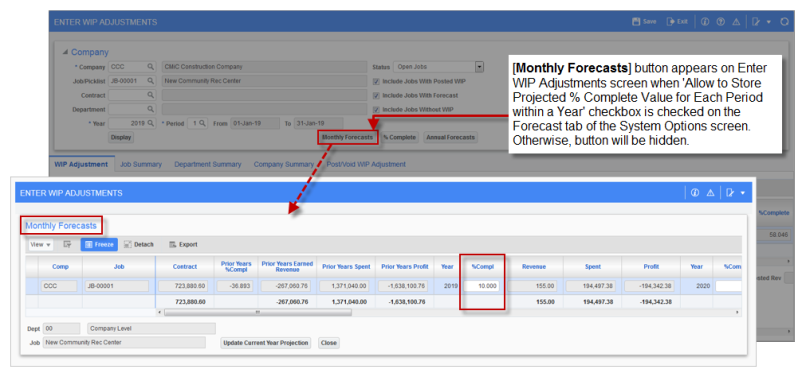Viewport: 802px width, 373px height.
Task: Click Update Current Year Projection button
Action: (266, 343)
